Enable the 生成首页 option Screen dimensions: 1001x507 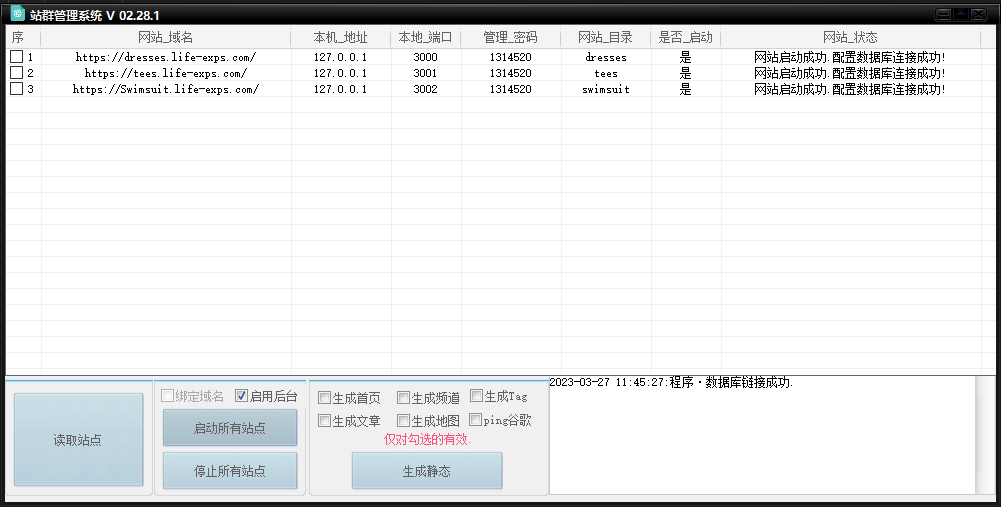(324, 398)
